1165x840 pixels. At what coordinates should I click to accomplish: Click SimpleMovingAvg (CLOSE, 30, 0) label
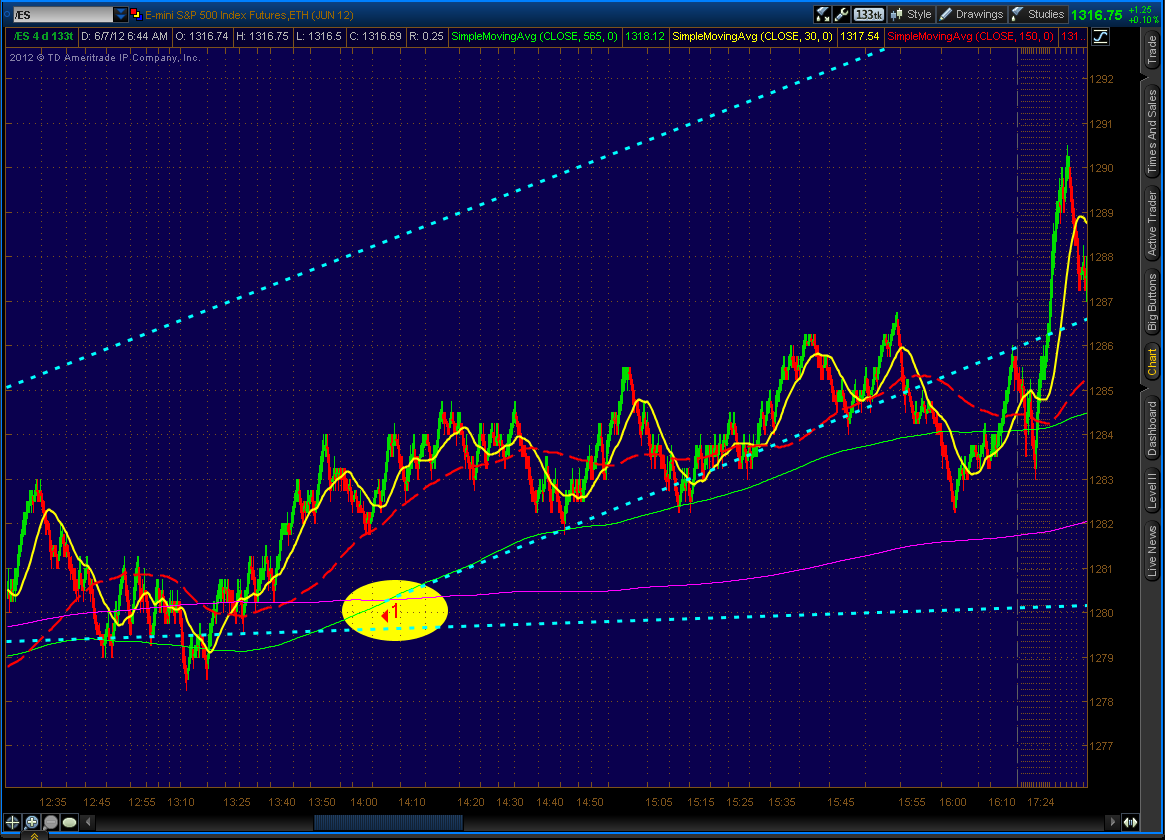[x=752, y=36]
